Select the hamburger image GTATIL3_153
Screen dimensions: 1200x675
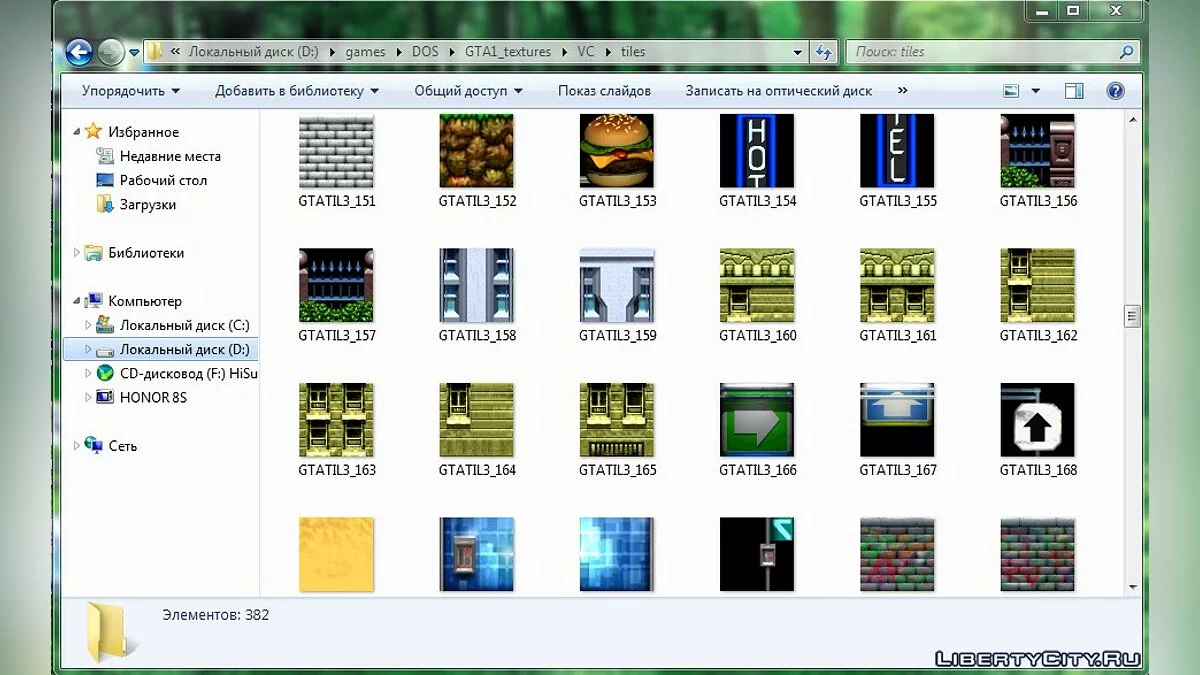point(617,151)
